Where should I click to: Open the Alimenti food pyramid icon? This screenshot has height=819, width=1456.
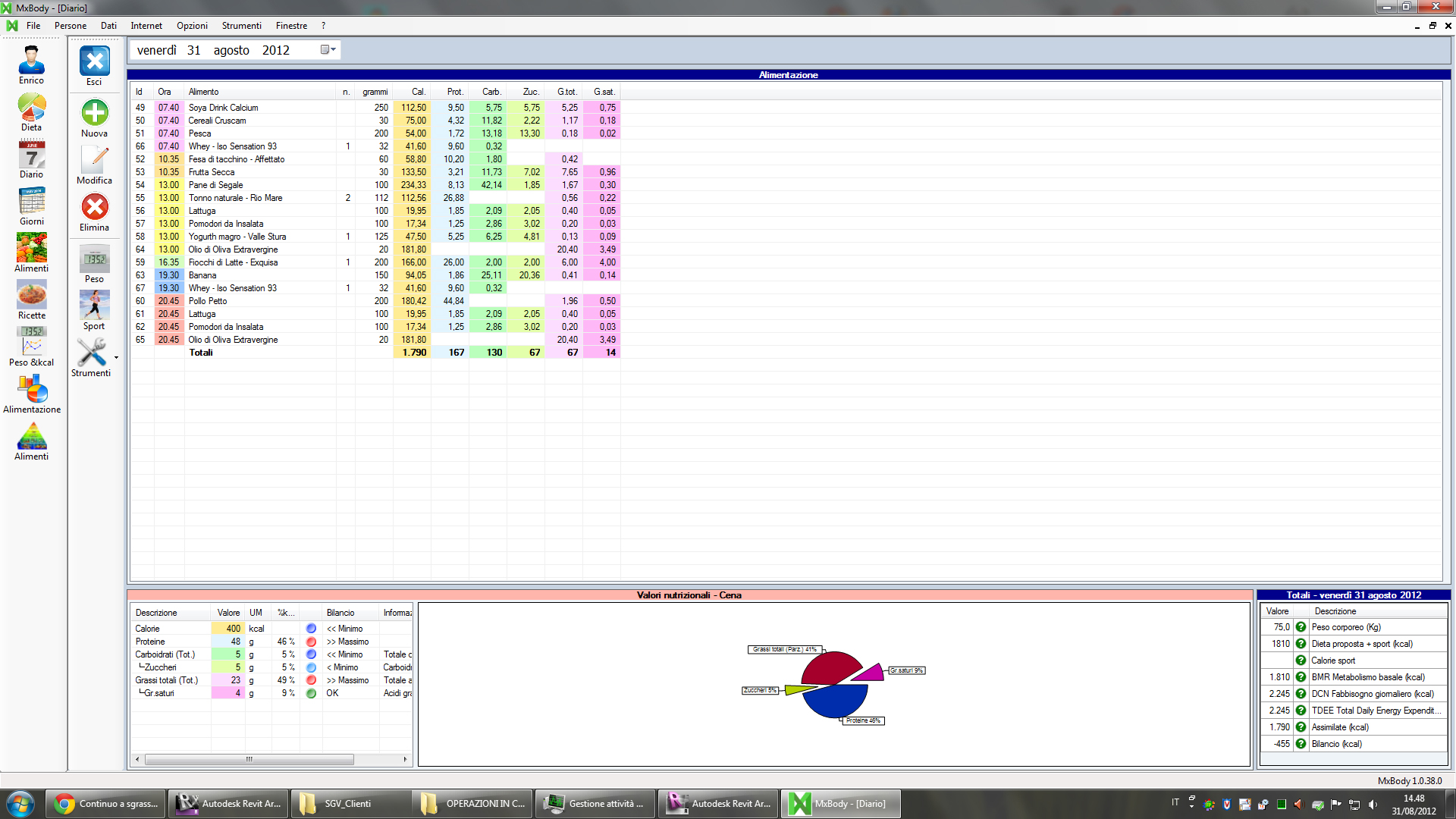pyautogui.click(x=31, y=436)
